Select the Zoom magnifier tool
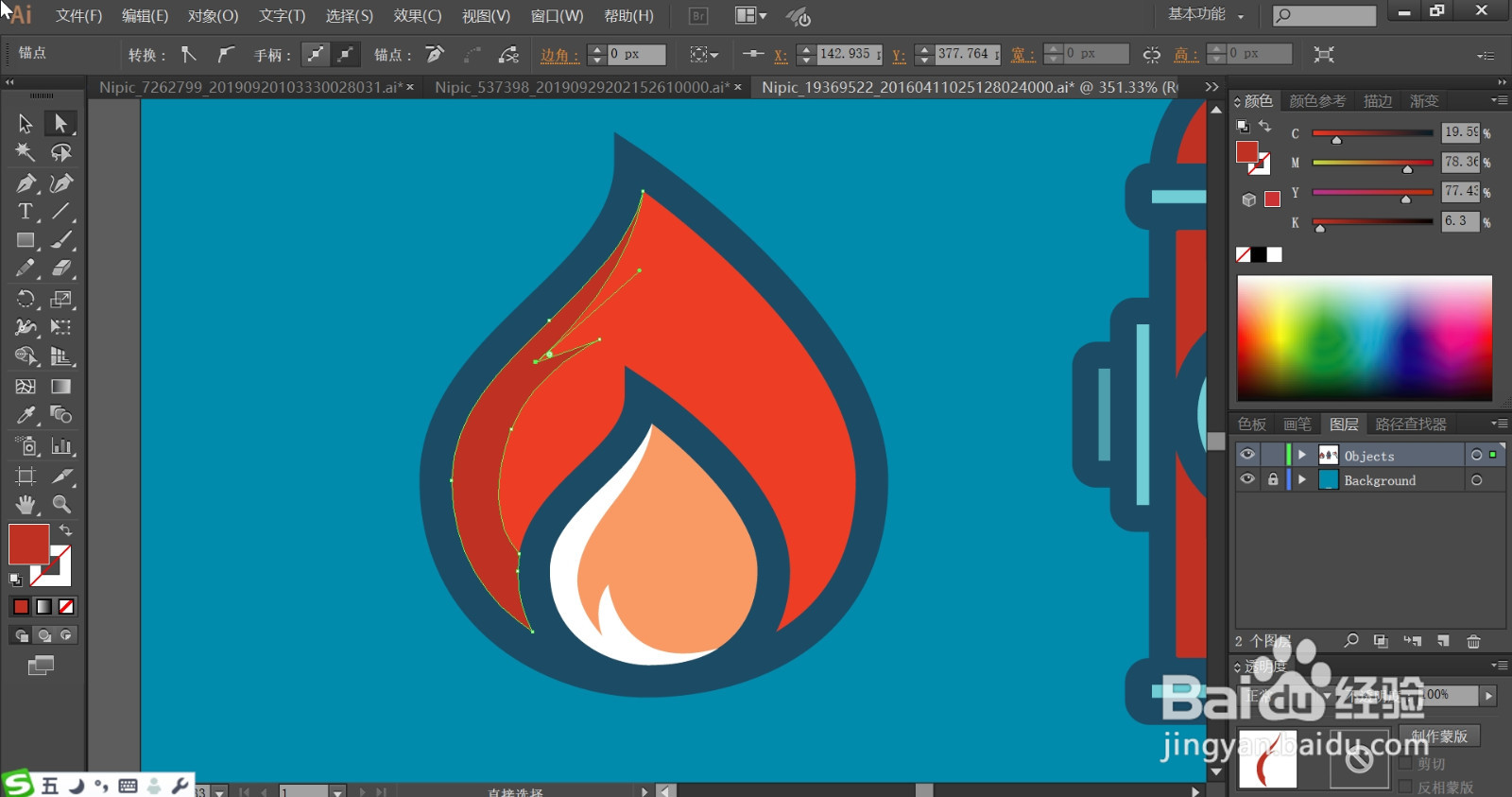Viewport: 1512px width, 797px height. pyautogui.click(x=61, y=504)
